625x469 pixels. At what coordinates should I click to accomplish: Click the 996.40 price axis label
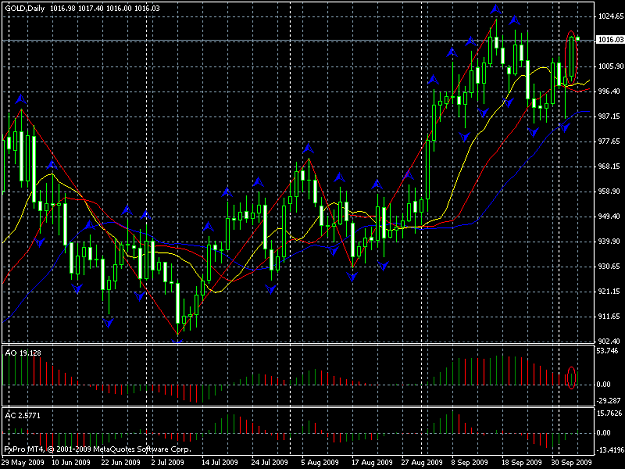pyautogui.click(x=609, y=91)
